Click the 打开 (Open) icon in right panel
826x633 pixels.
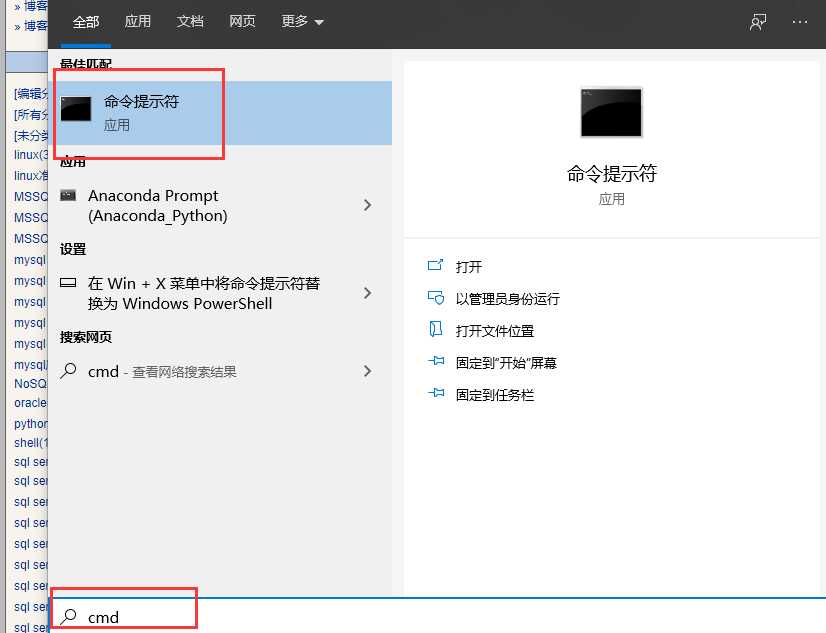point(435,266)
